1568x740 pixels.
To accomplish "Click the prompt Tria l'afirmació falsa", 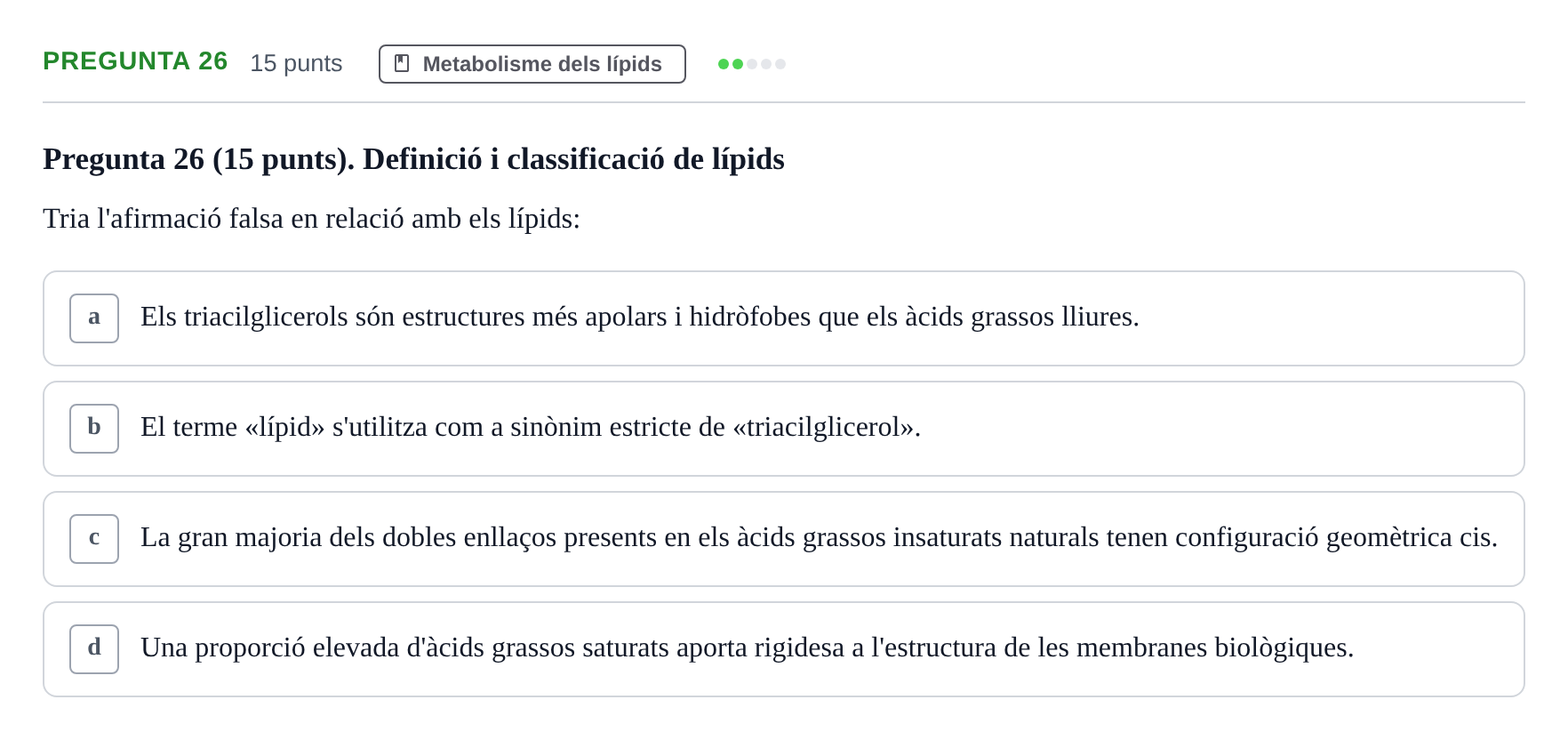I will pyautogui.click(x=311, y=219).
